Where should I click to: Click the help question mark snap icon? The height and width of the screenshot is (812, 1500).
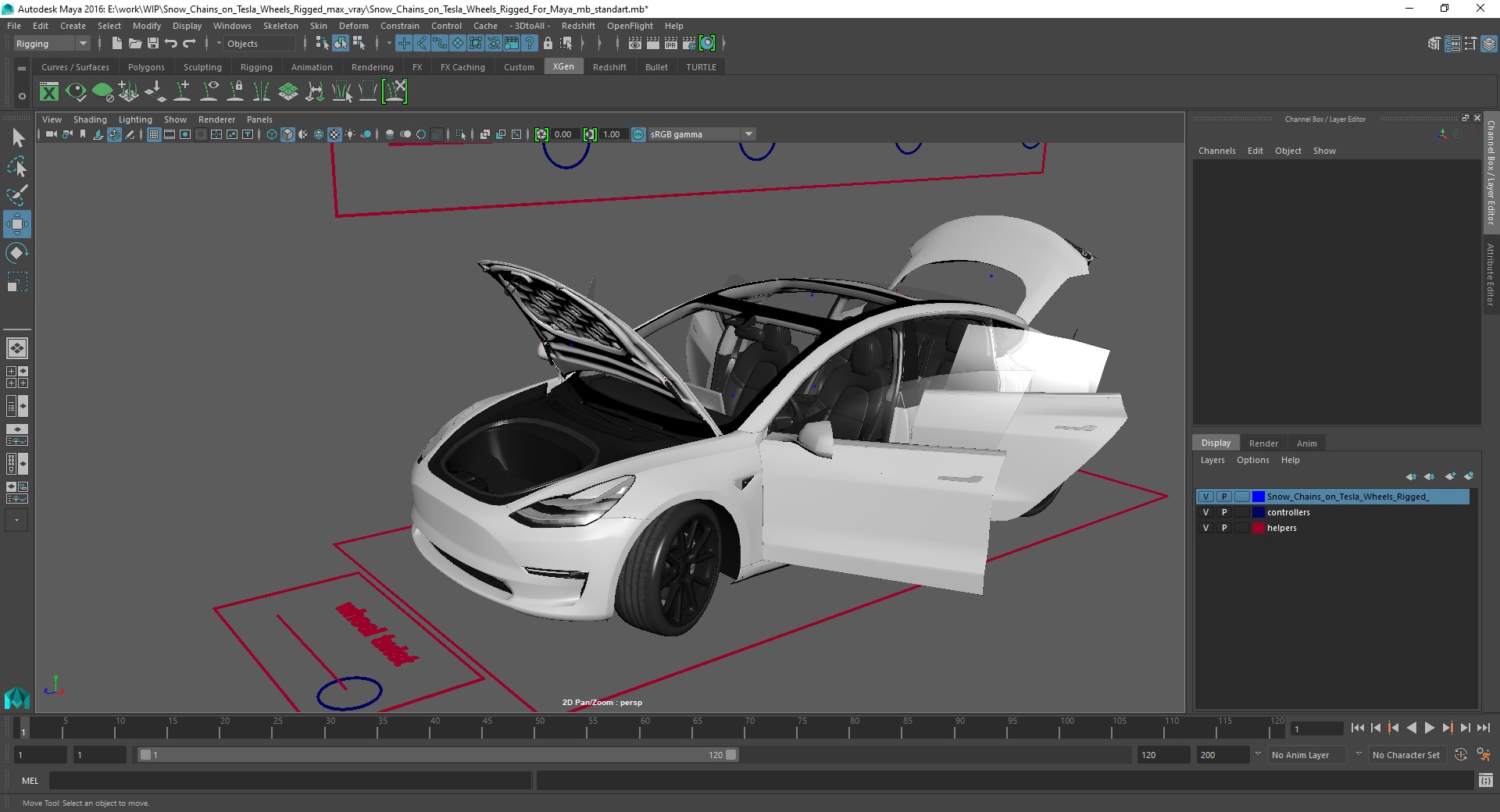click(530, 44)
